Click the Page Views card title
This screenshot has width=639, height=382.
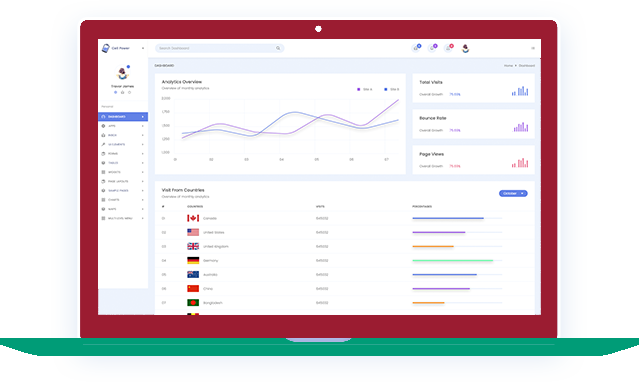432,154
